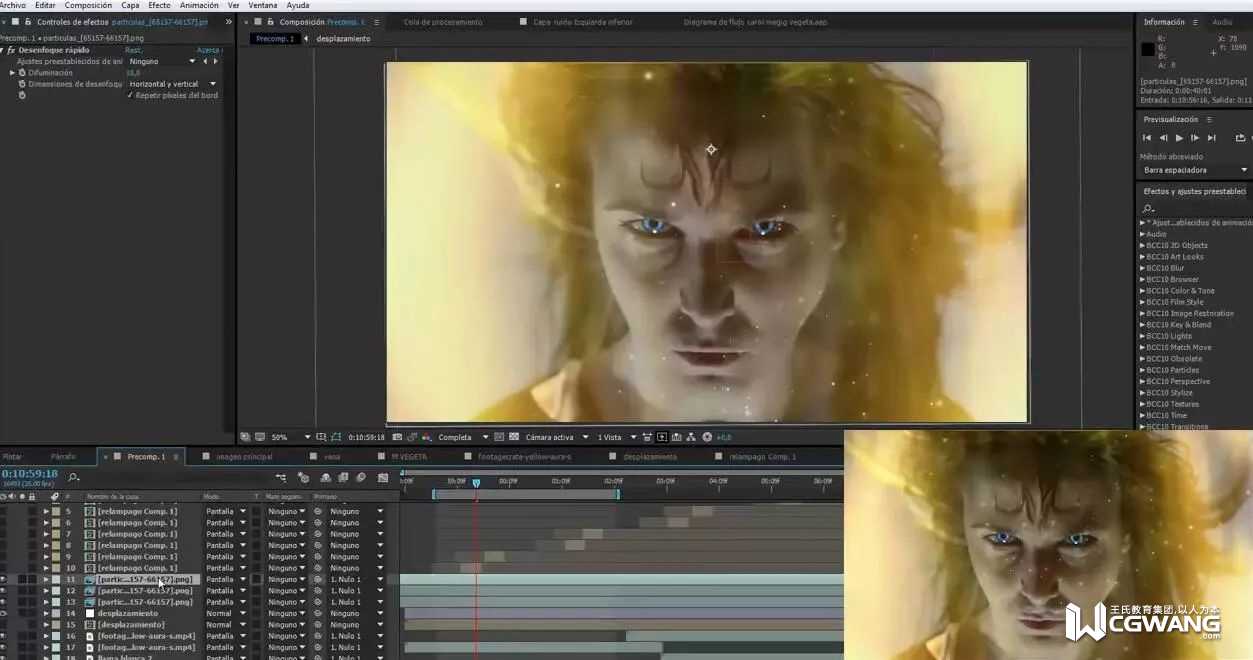Viewport: 1253px width, 660px height.
Task: Toggle hide shy layers icon in timeline
Action: coord(325,478)
